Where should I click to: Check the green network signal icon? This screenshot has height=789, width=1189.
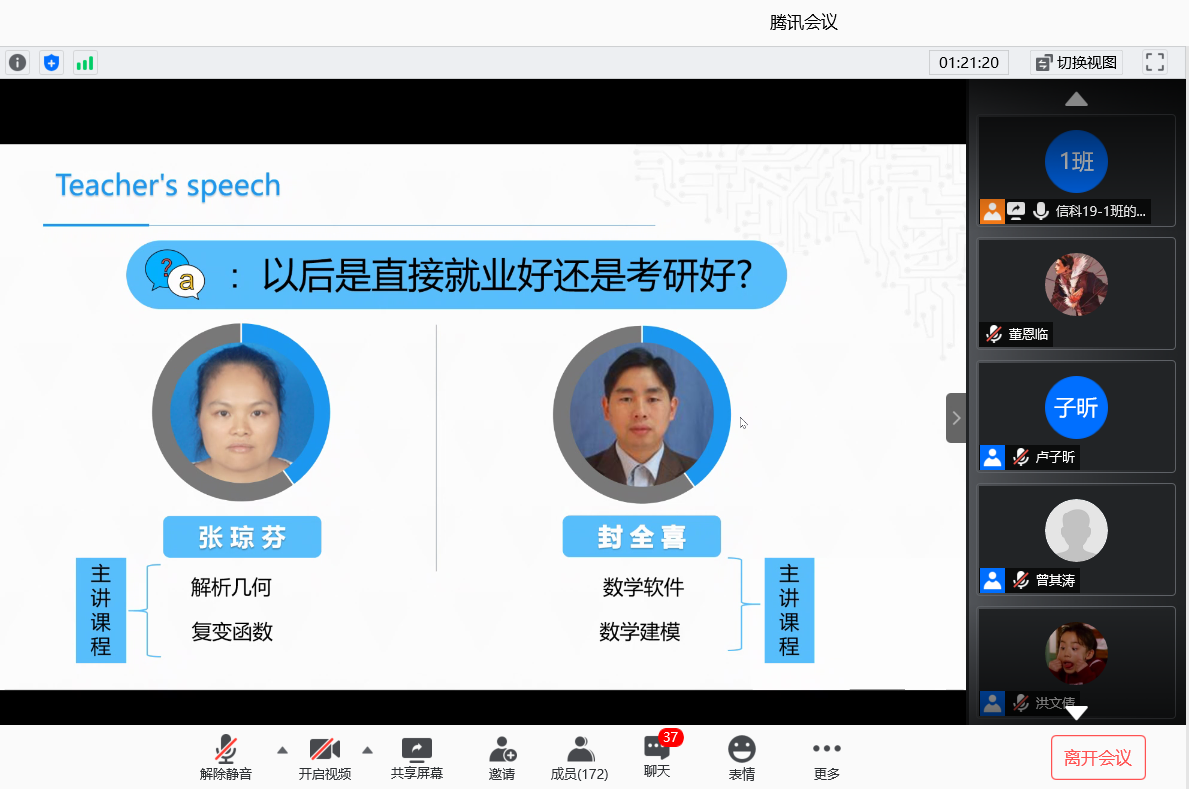tap(85, 63)
